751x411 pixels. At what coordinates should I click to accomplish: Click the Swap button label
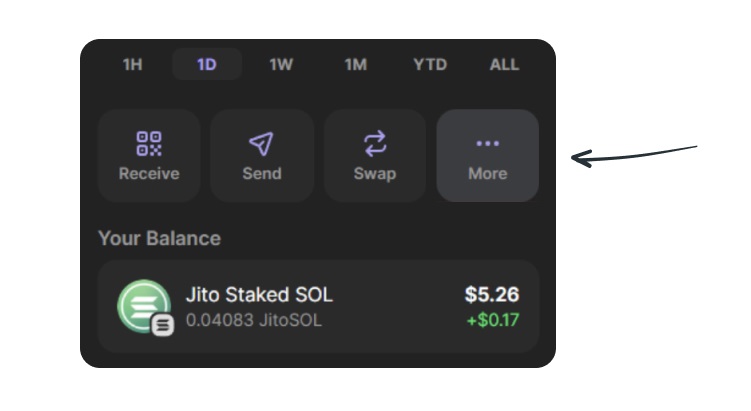pyautogui.click(x=375, y=174)
